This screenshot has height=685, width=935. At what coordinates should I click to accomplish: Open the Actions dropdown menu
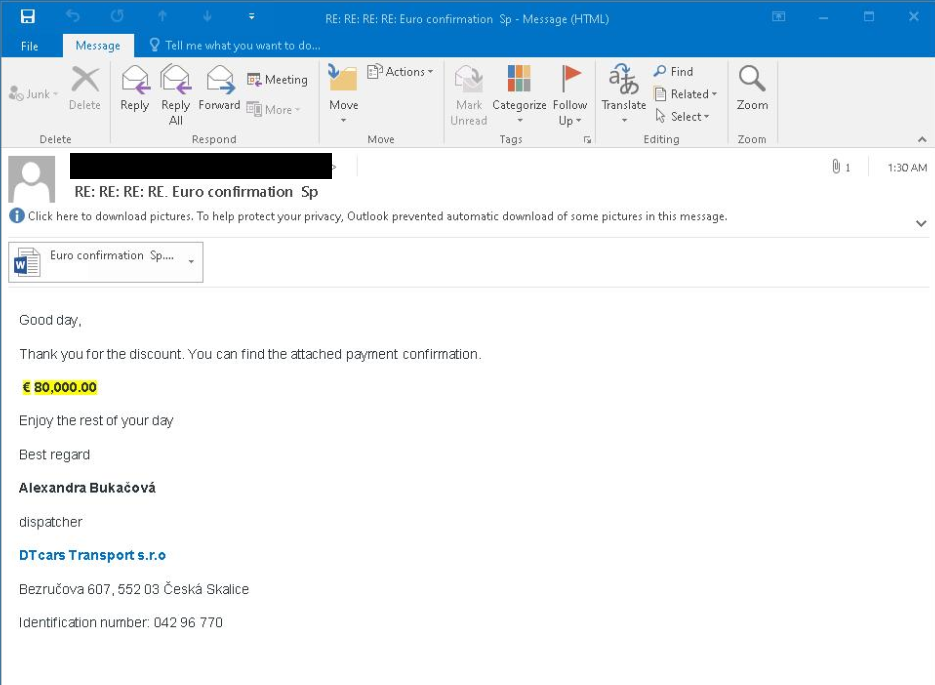(400, 72)
